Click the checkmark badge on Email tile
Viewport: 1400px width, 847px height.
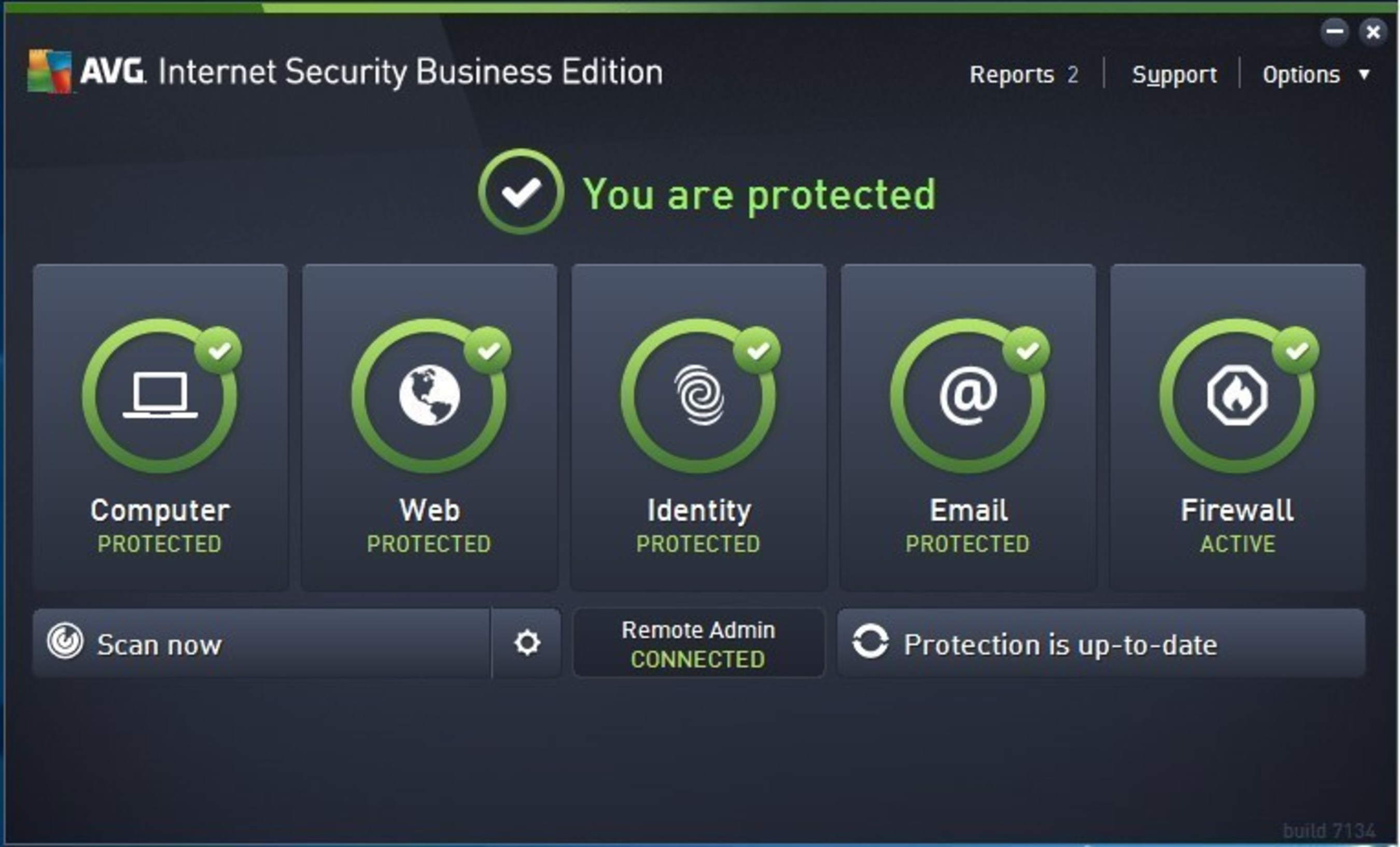pos(1027,350)
